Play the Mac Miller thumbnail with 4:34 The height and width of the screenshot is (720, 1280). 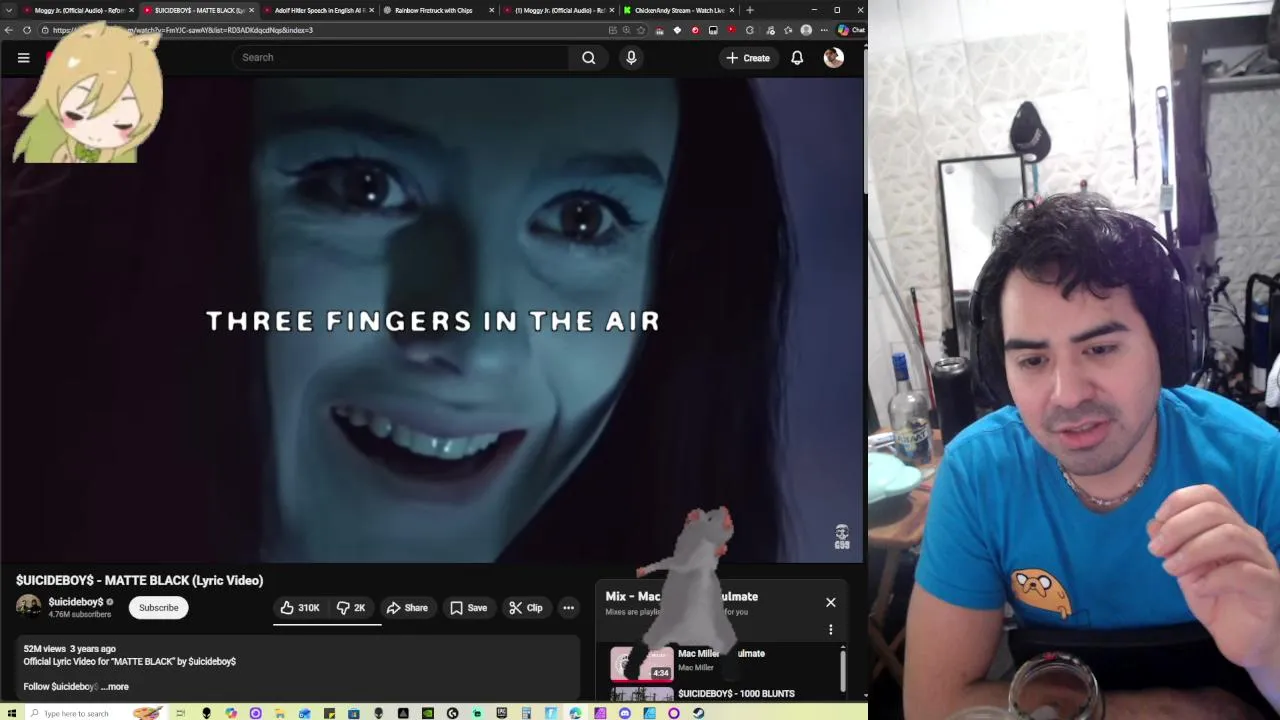642,664
